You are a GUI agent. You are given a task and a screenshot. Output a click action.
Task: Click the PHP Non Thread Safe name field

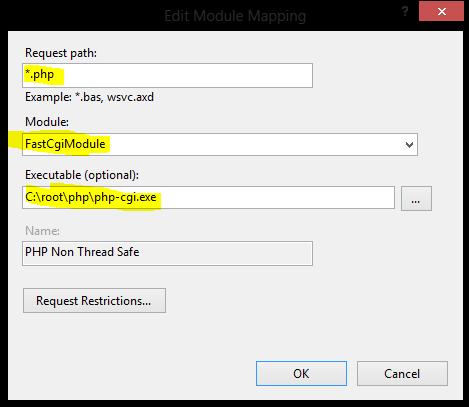(167, 253)
